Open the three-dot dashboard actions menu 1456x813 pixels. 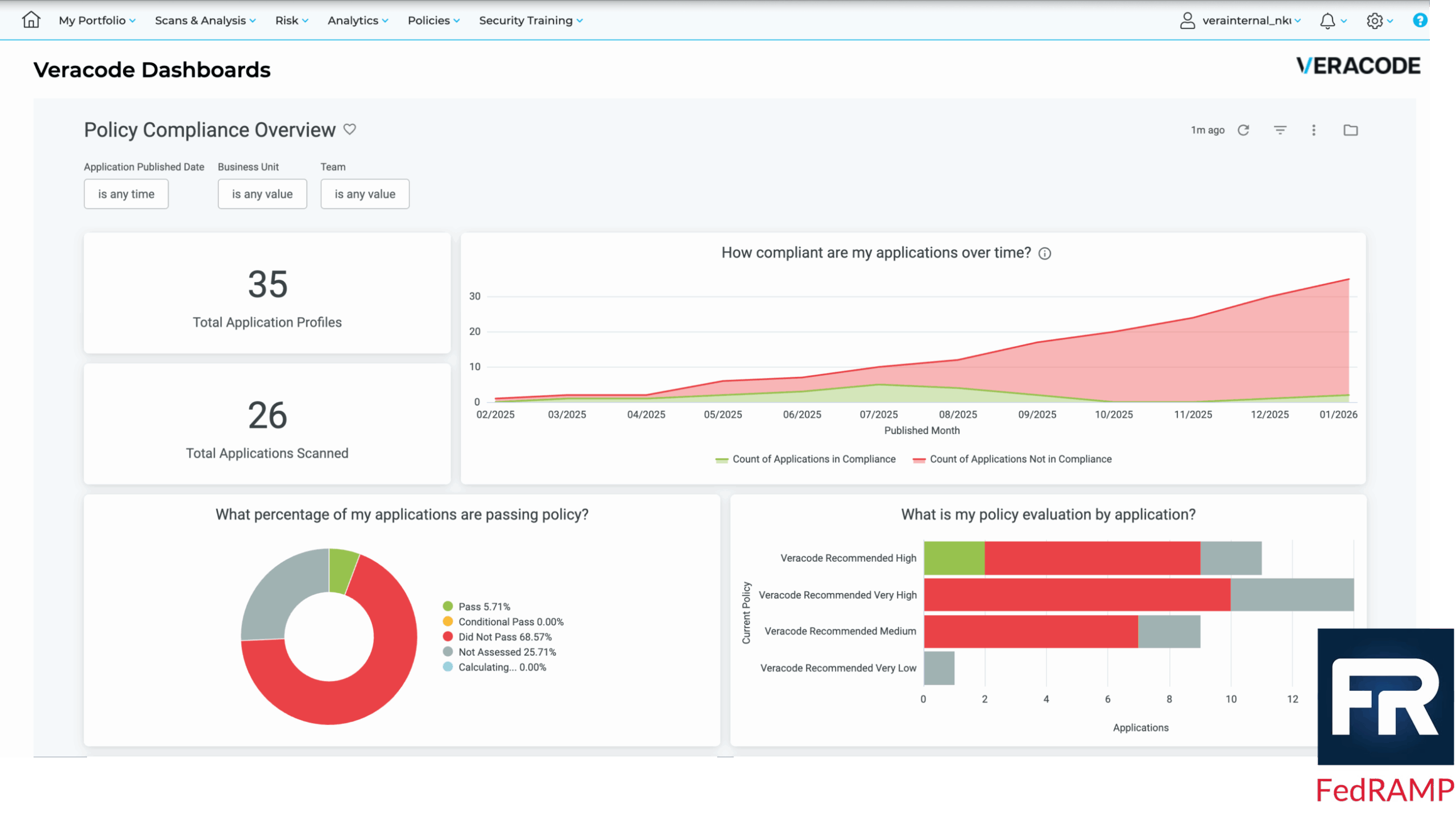pos(1314,130)
